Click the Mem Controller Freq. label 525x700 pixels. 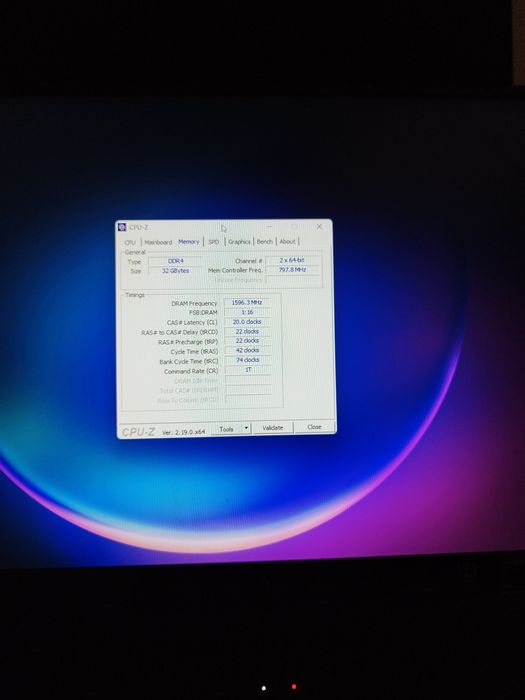(x=235, y=271)
